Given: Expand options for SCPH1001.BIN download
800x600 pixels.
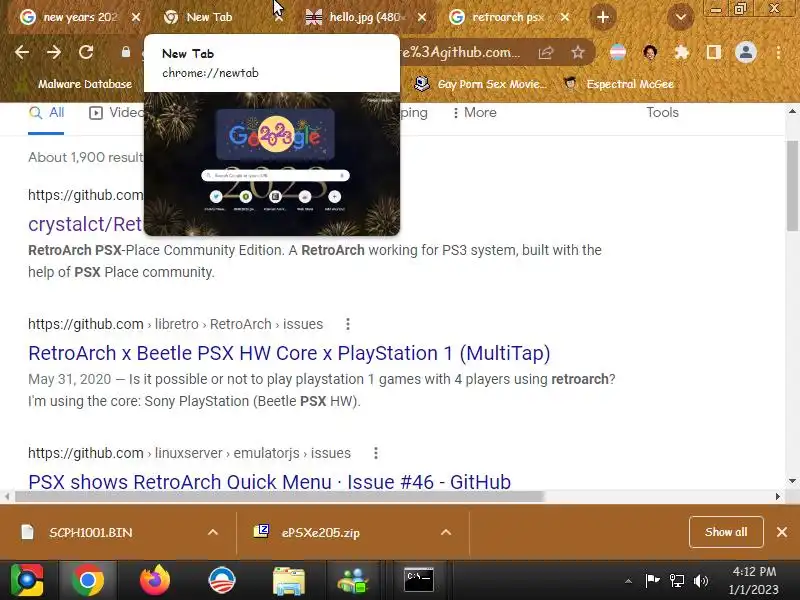Looking at the screenshot, I should pos(213,533).
